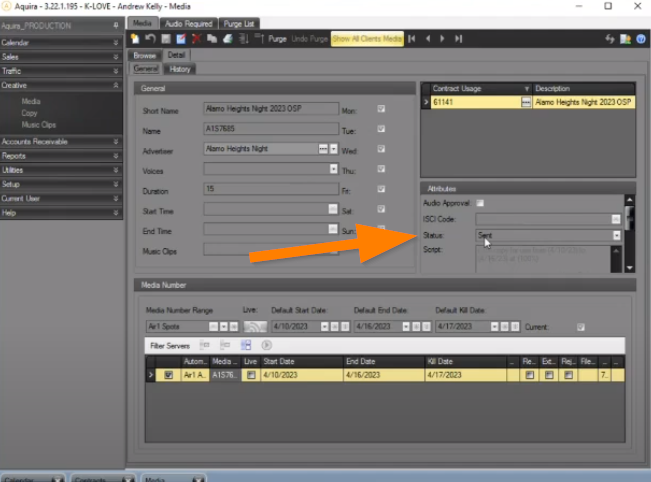Toggle the Sat checkbox
The width and height of the screenshot is (651, 482).
pos(381,209)
